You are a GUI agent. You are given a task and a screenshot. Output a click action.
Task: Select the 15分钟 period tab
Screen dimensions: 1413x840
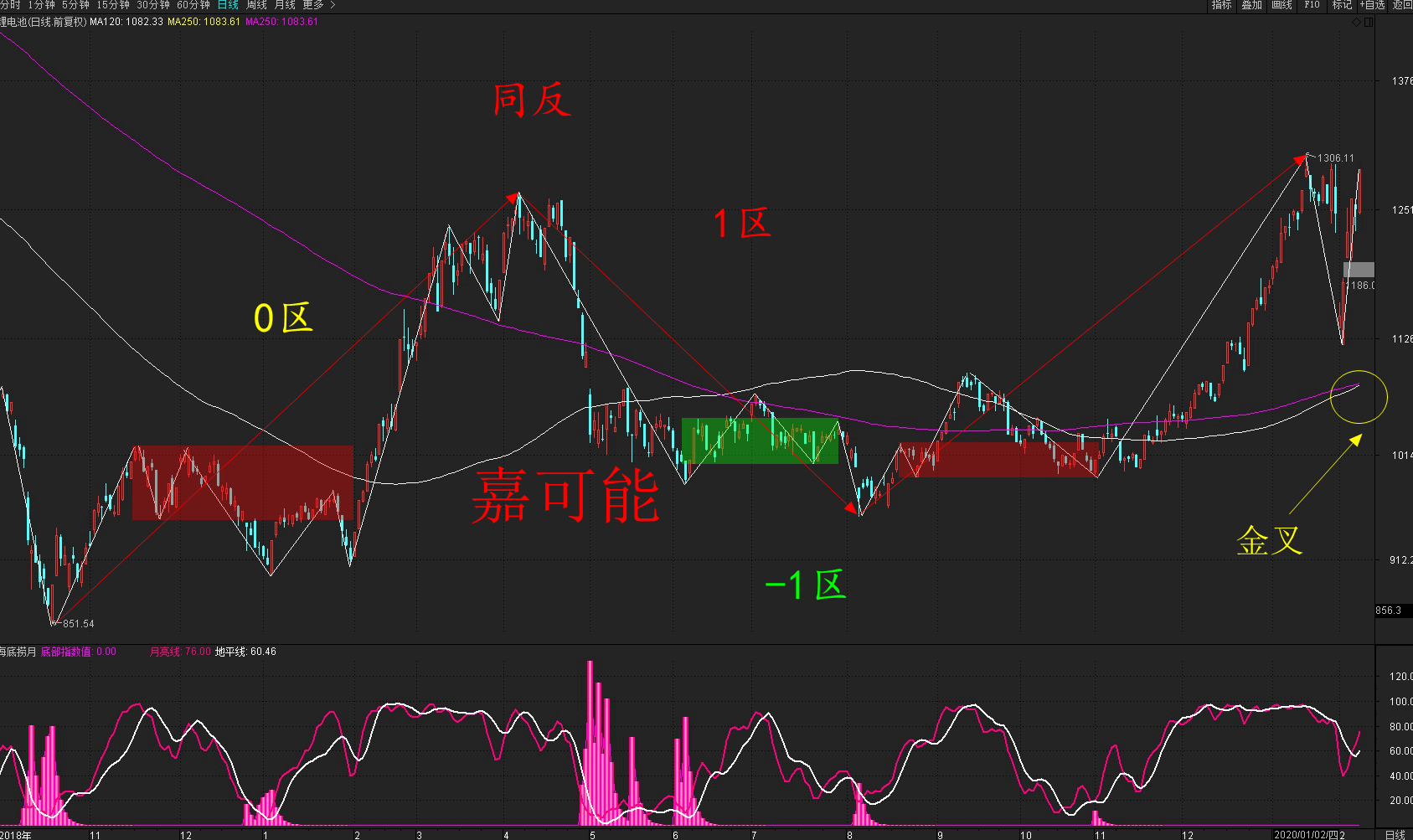113,5
